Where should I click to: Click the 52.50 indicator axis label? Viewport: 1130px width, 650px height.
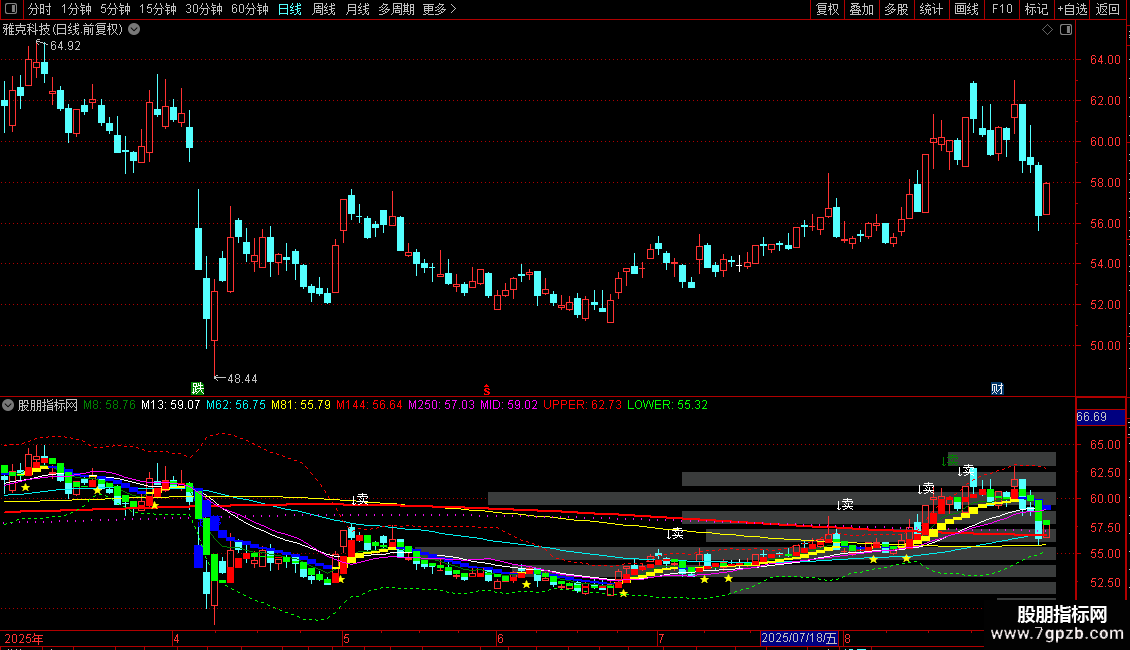(1105, 582)
